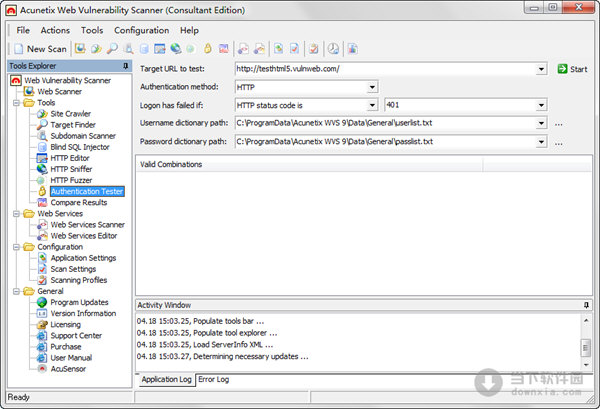Click Application Settings toolbar icon
This screenshot has width=600, height=409.
pos(279,49)
